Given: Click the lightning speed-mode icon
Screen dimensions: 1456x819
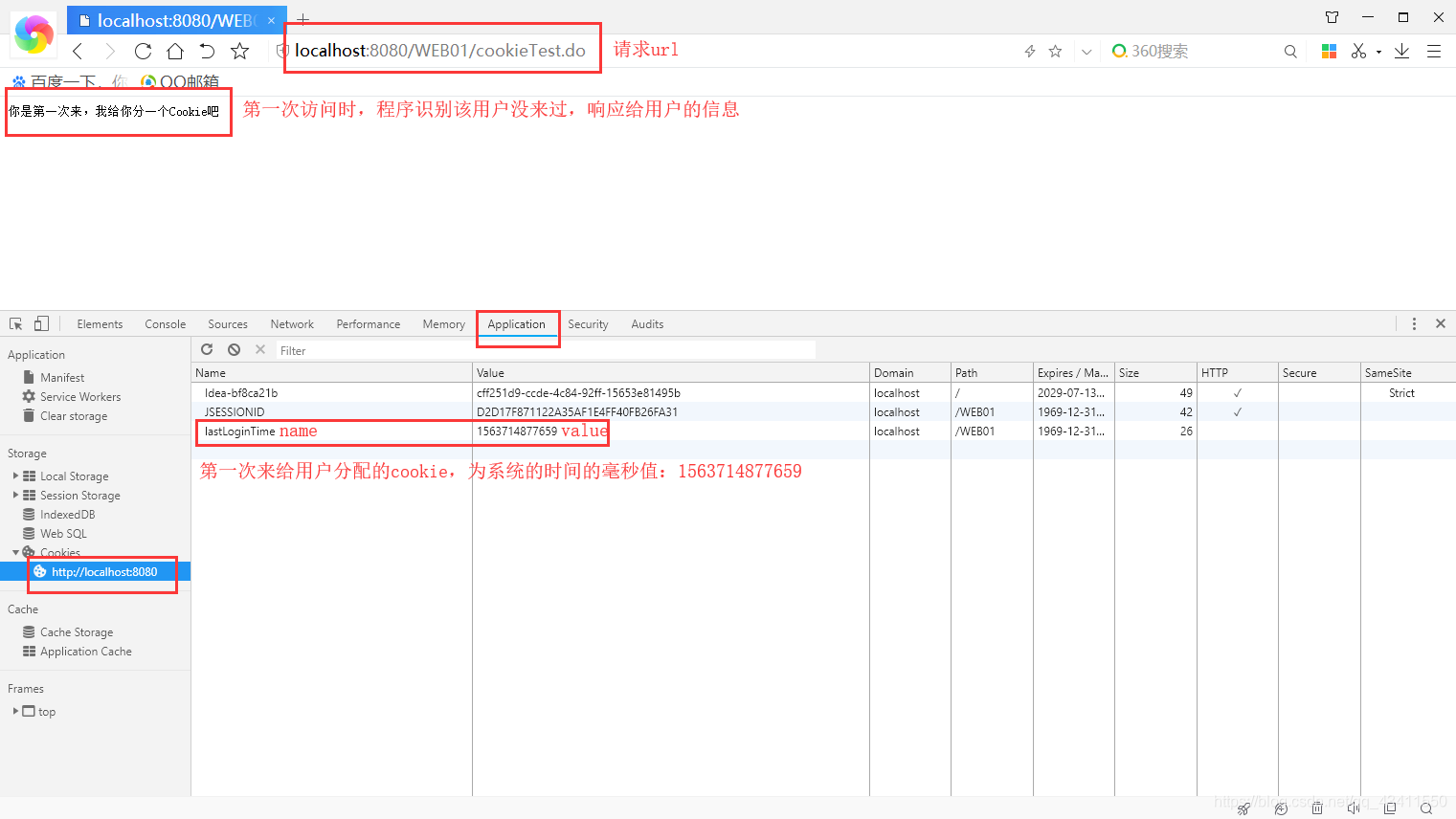Looking at the screenshot, I should (x=1030, y=51).
